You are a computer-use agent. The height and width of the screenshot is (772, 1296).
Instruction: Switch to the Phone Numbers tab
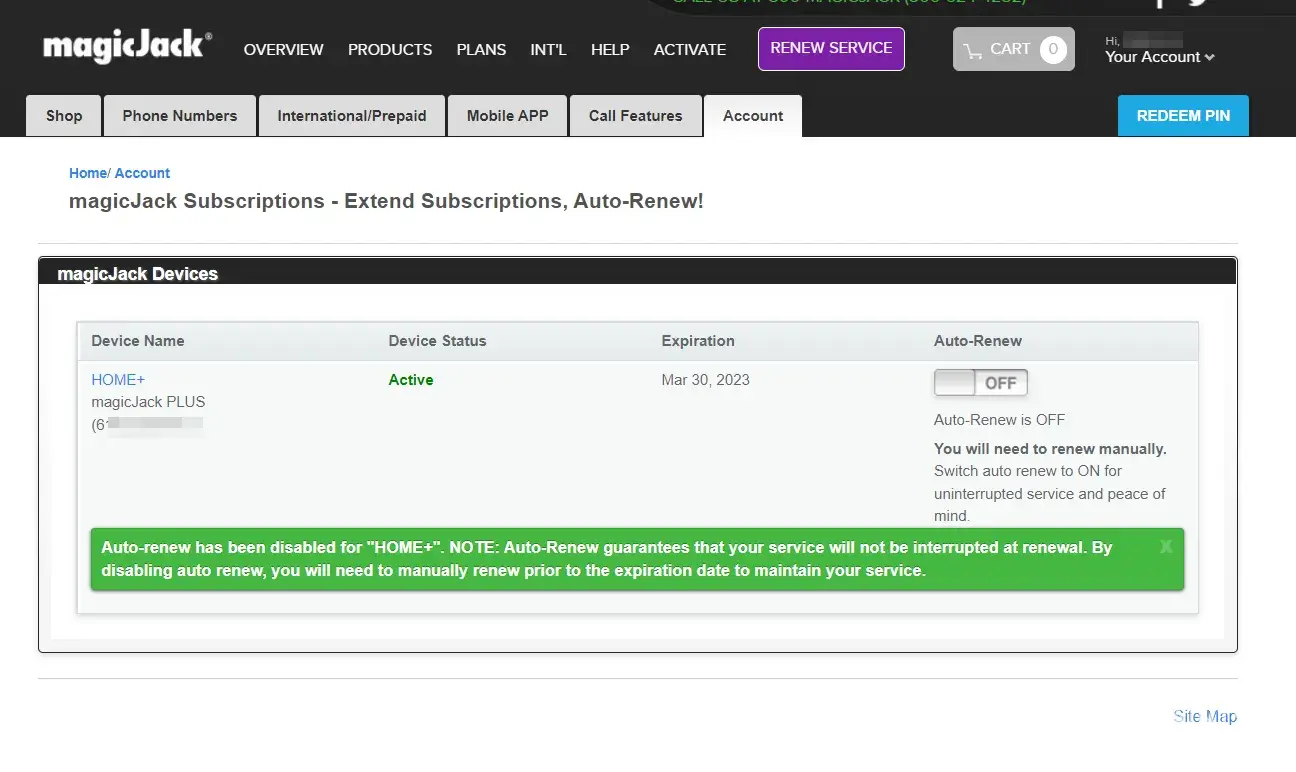tap(180, 116)
